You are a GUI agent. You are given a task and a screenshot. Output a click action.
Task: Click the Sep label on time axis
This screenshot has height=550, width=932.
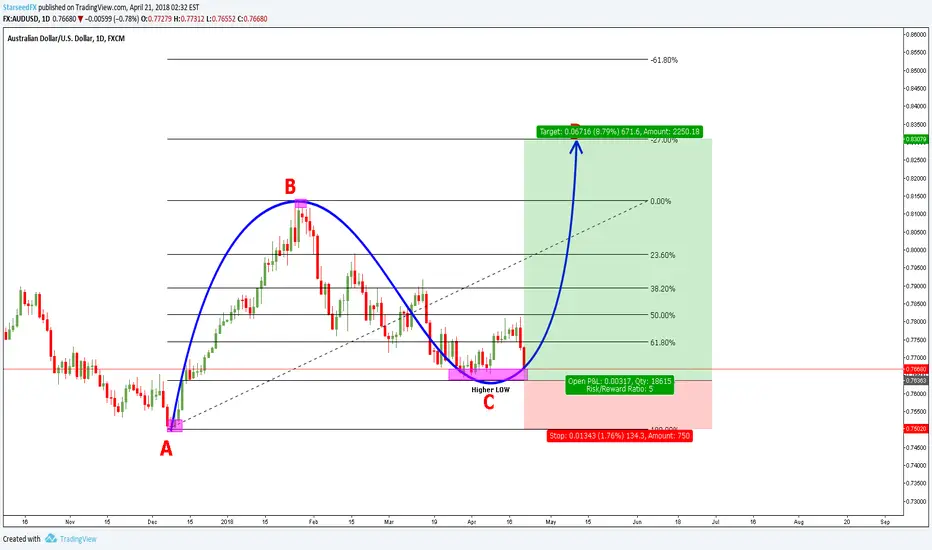click(885, 522)
